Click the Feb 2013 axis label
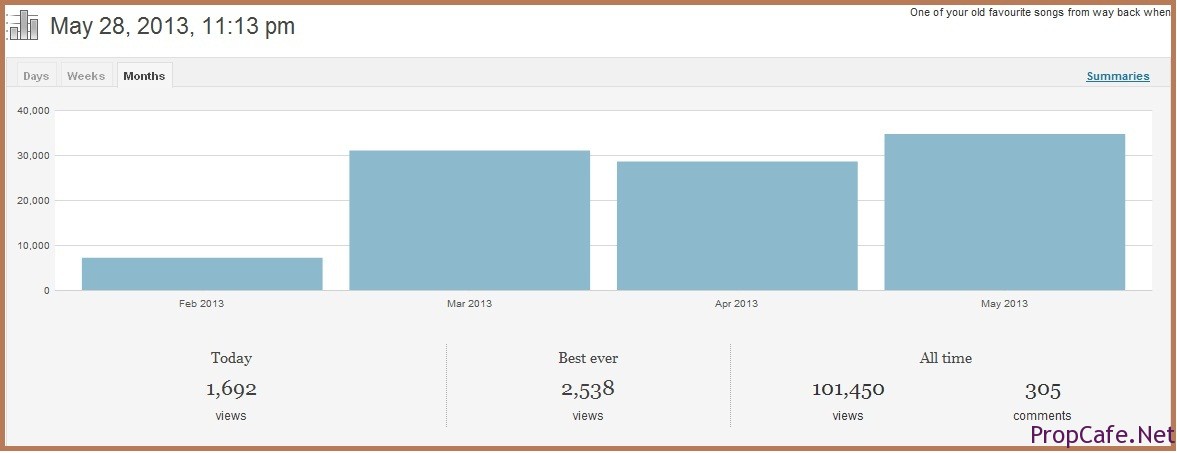The height and width of the screenshot is (453, 1177). (x=201, y=303)
